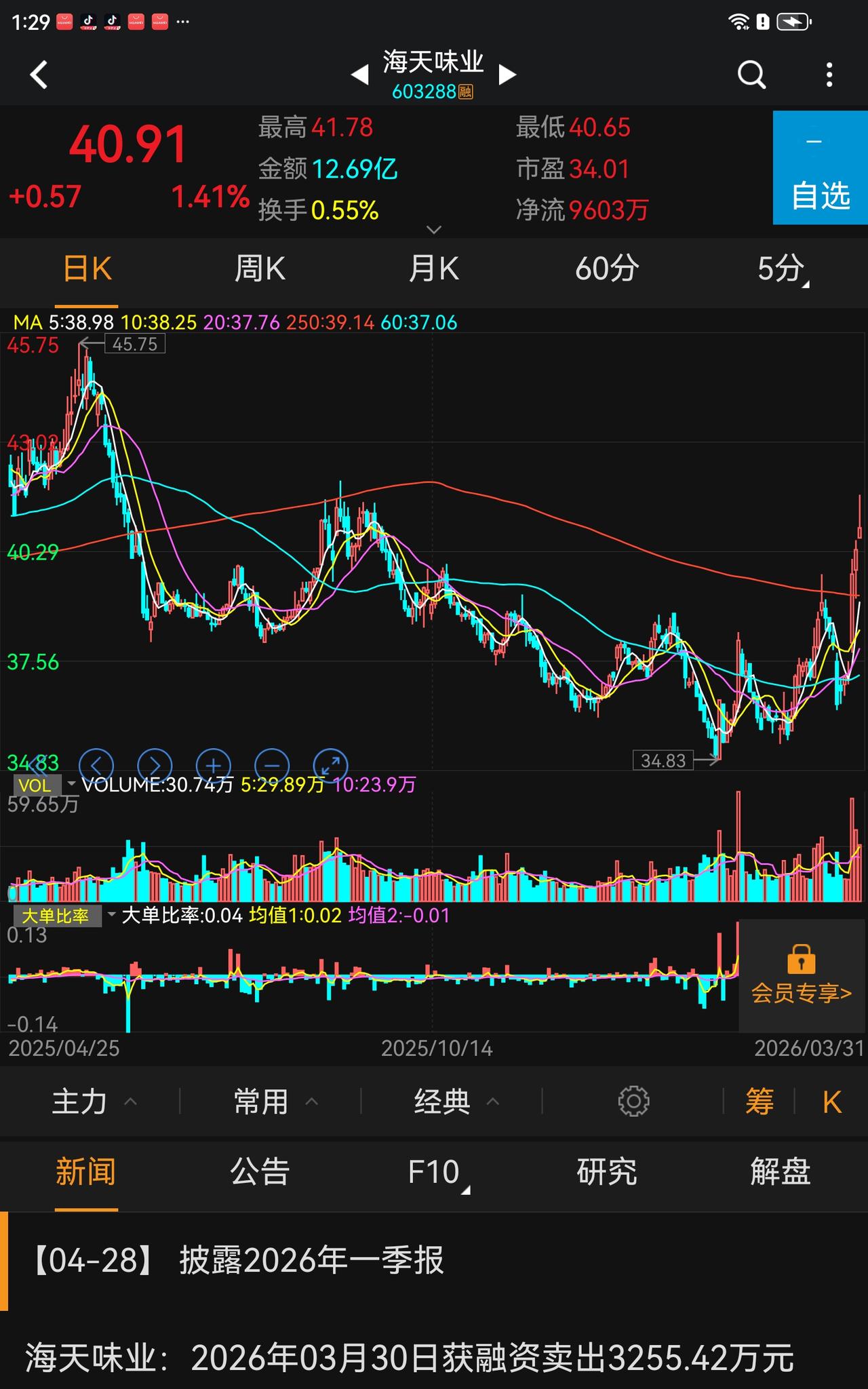Viewport: 868px width, 1389px height.
Task: Expand the 主力 indicator group
Action: 95,1101
